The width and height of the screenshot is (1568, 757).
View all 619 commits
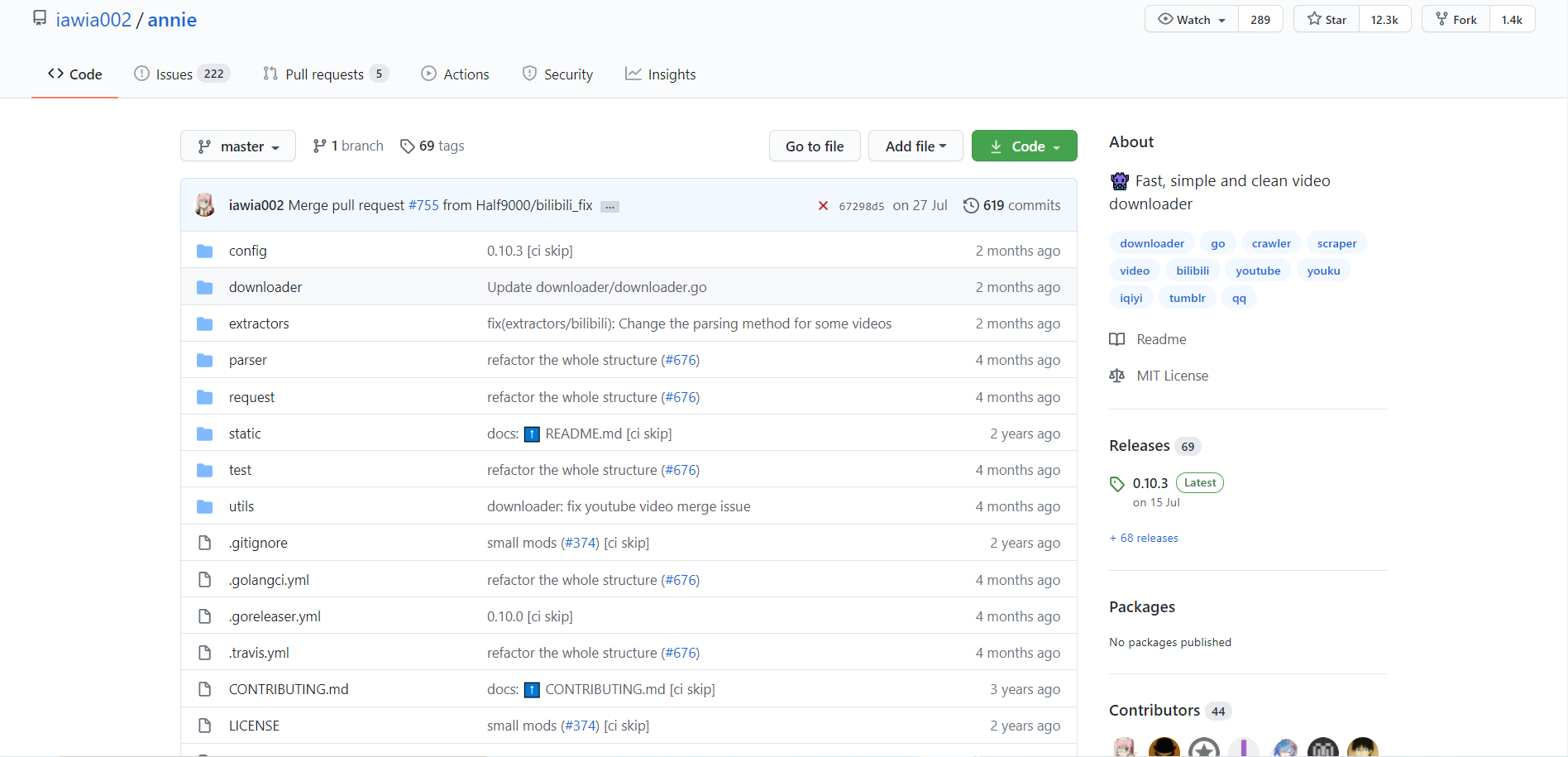[1012, 205]
